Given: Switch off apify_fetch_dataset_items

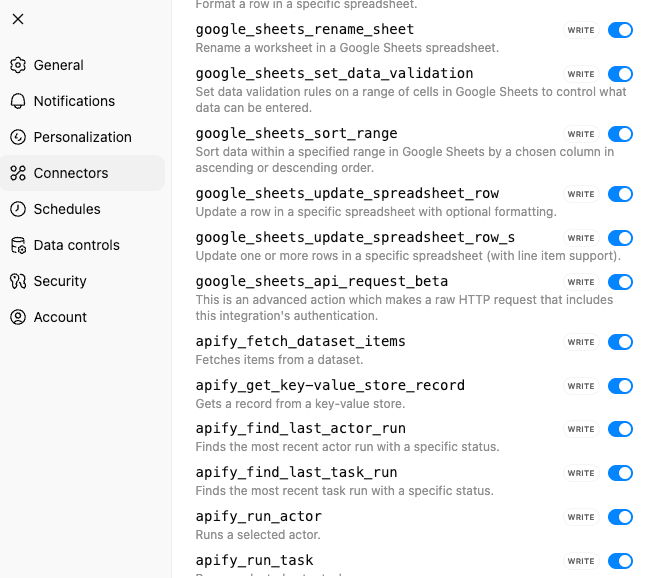Looking at the screenshot, I should tap(620, 342).
